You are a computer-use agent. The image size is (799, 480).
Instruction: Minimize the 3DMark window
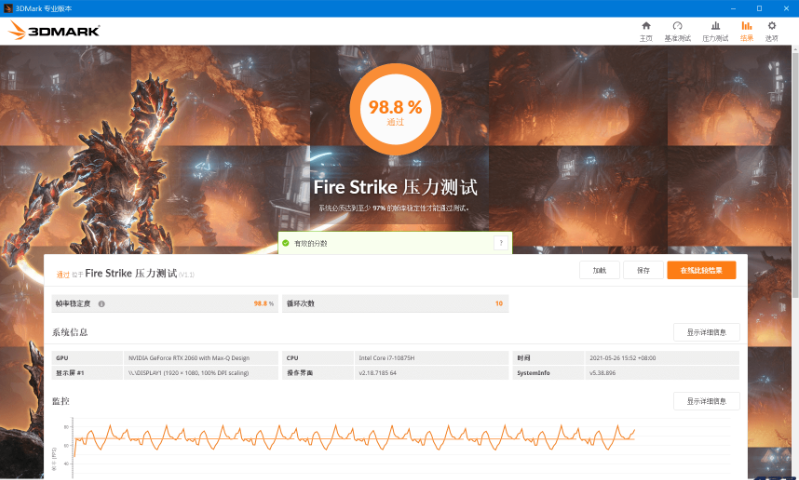733,8
